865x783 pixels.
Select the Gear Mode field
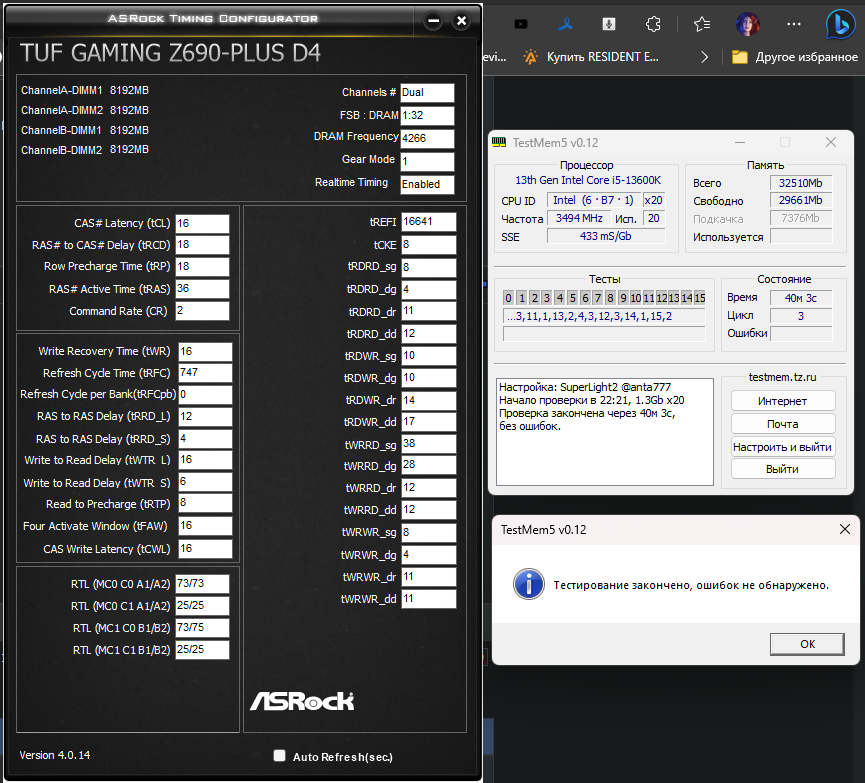point(427,162)
